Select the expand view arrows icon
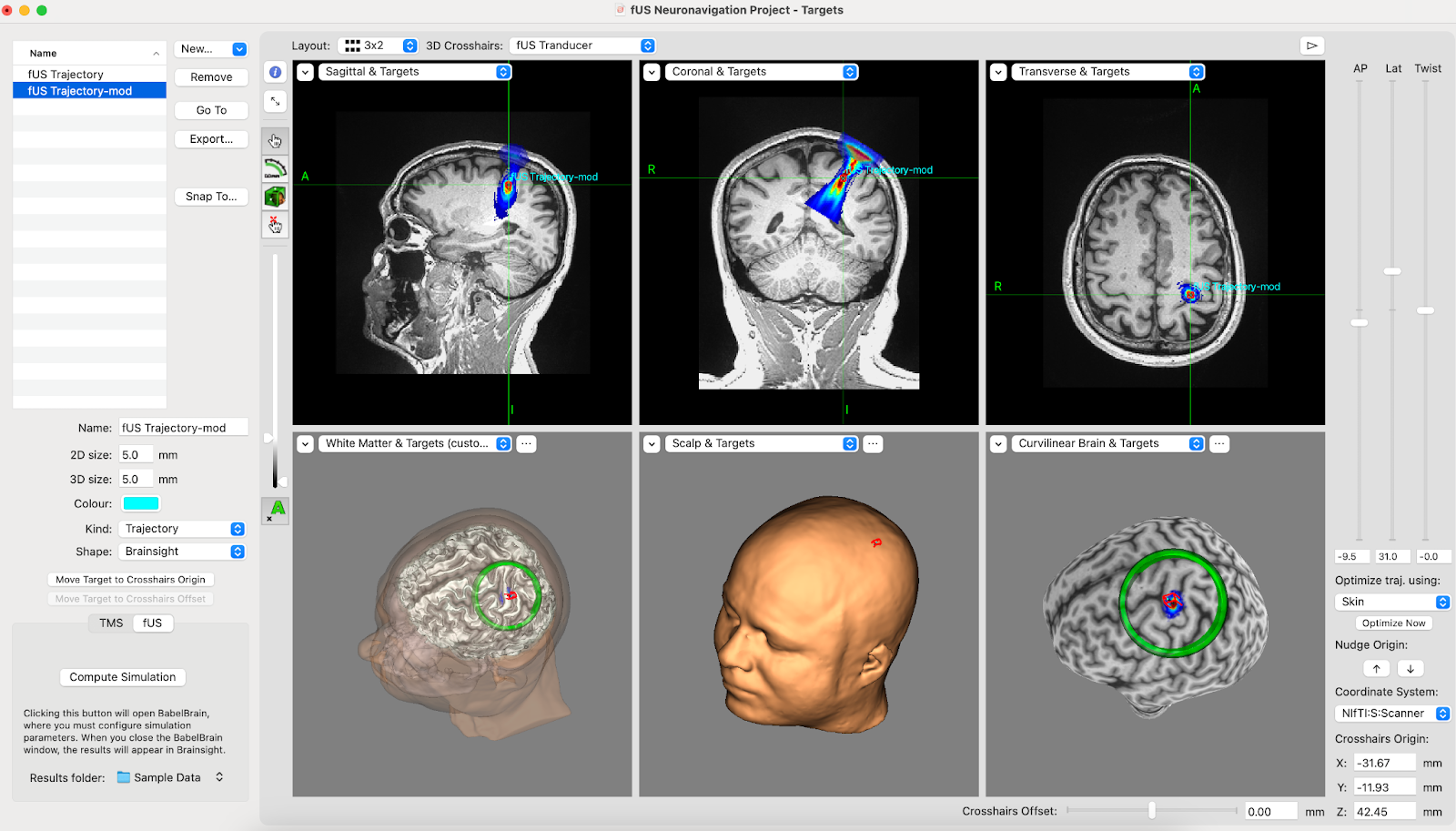This screenshot has width=1456, height=831. pyautogui.click(x=275, y=101)
